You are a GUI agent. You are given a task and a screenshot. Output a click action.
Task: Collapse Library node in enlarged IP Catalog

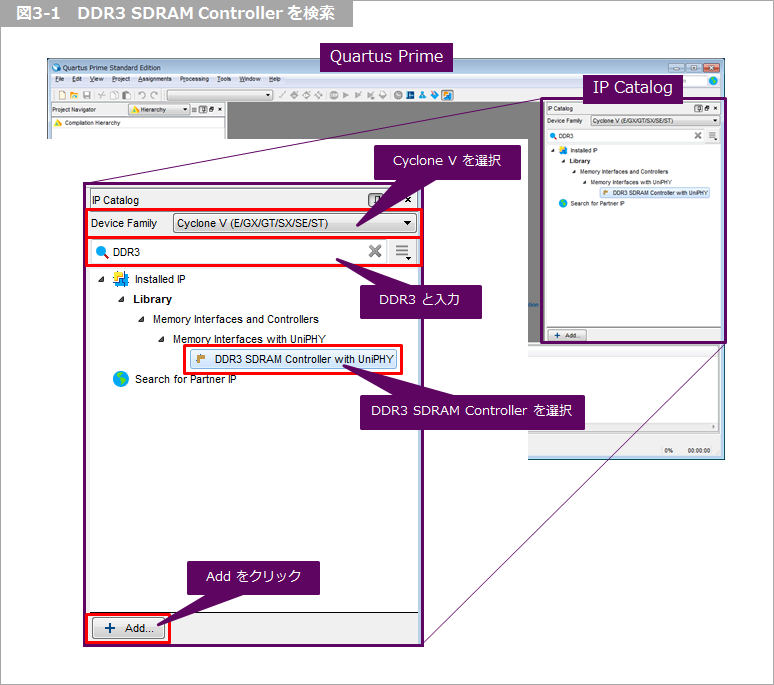coord(121,299)
